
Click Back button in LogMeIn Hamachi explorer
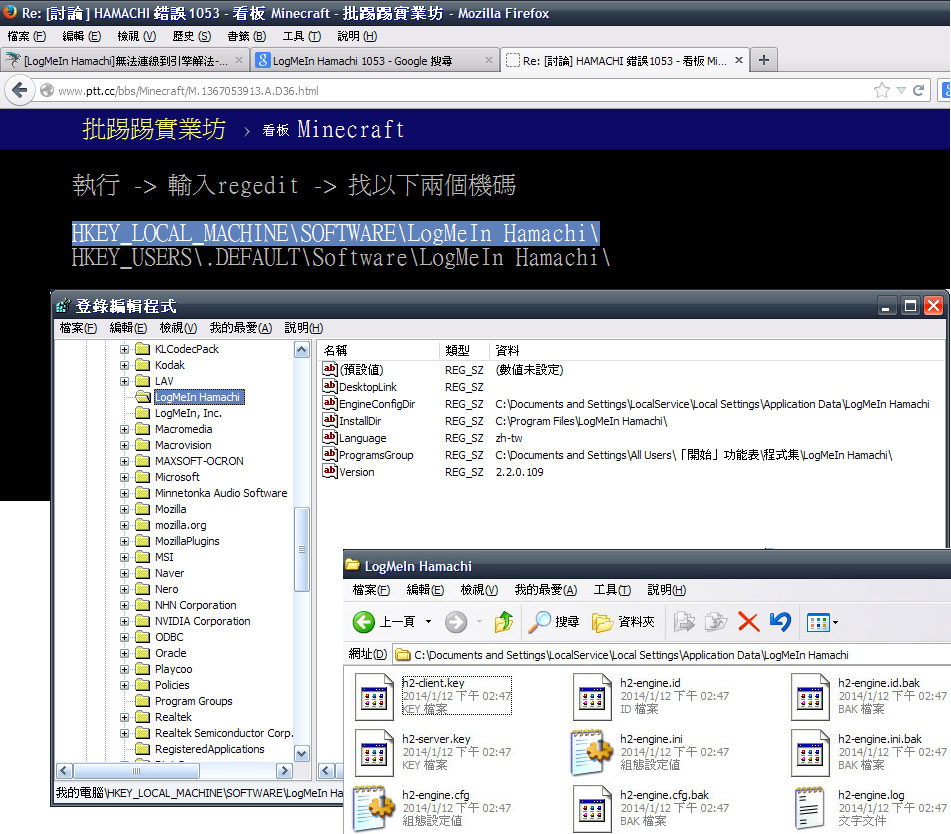coord(383,622)
